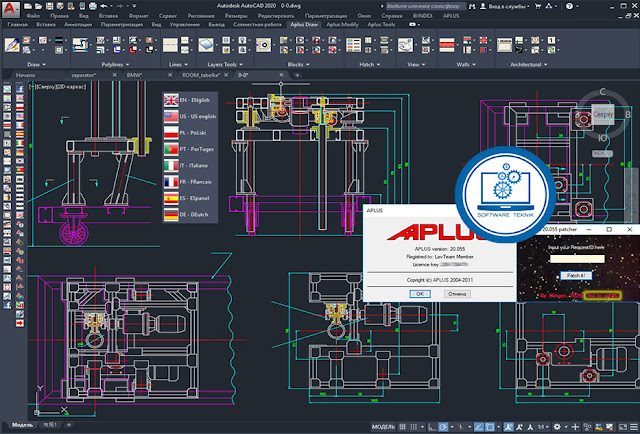Viewport: 640px width, 434px height.
Task: Toggle grid display in the status bar
Action: pos(402,427)
